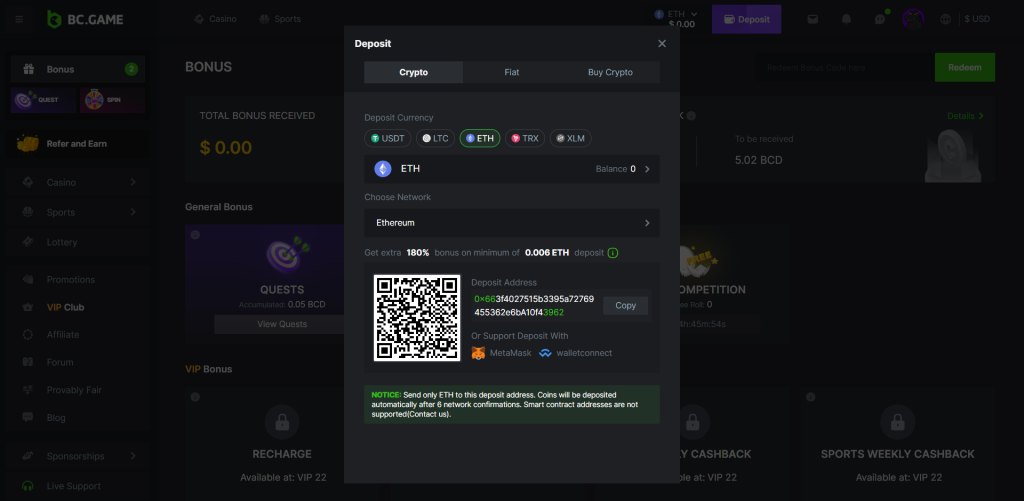The height and width of the screenshot is (501, 1024).
Task: Open Bonus in the sidebar
Action: tap(77, 69)
